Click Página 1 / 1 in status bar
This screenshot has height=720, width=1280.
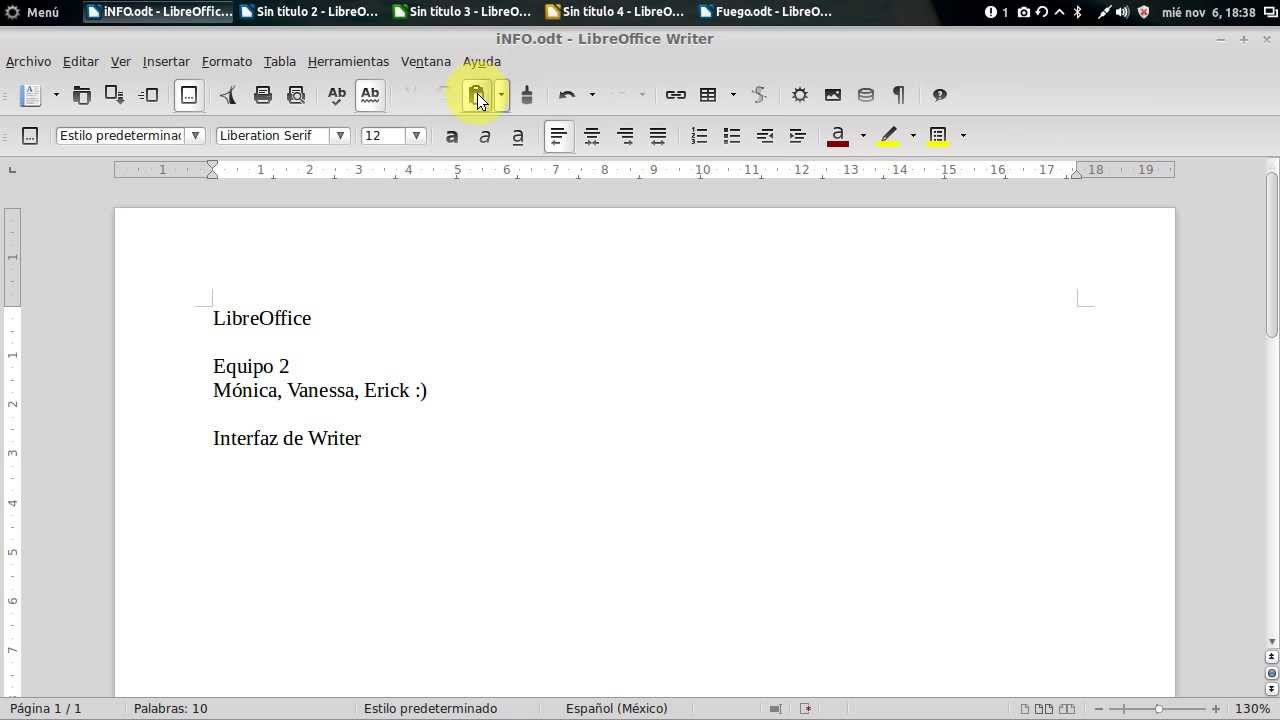coord(46,709)
